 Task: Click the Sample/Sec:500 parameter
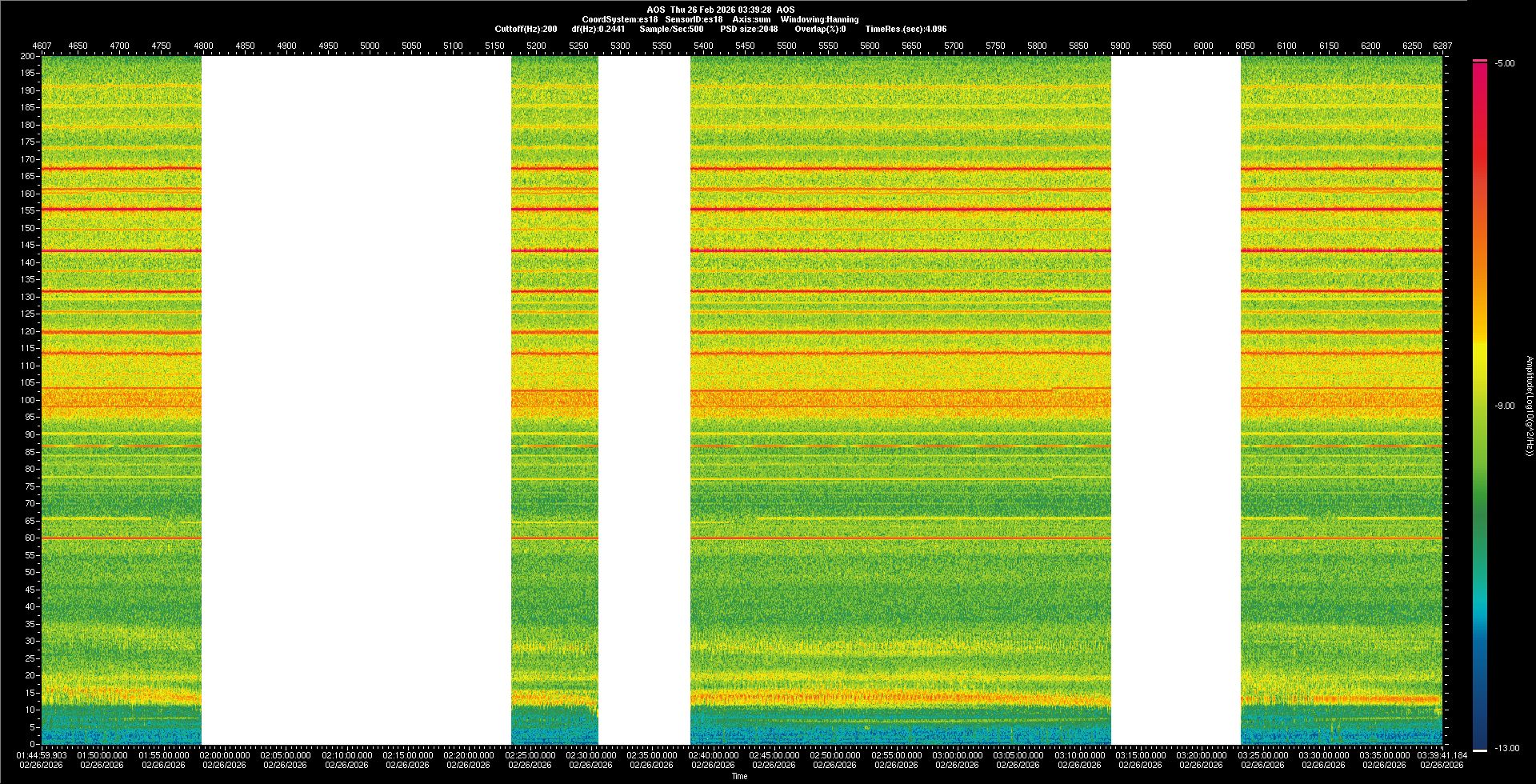click(671, 29)
